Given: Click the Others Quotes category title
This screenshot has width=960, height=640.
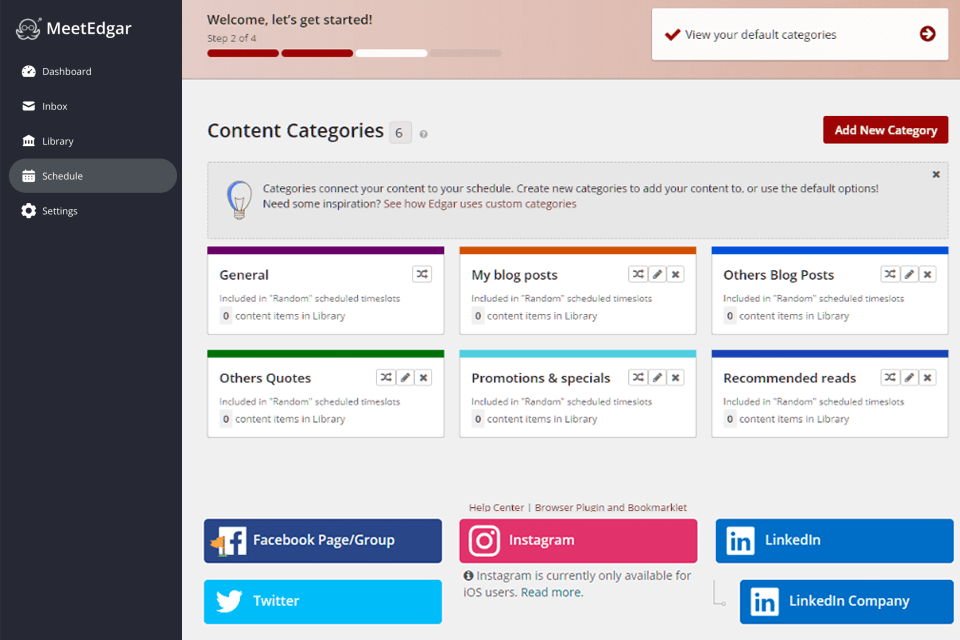Looking at the screenshot, I should point(265,378).
